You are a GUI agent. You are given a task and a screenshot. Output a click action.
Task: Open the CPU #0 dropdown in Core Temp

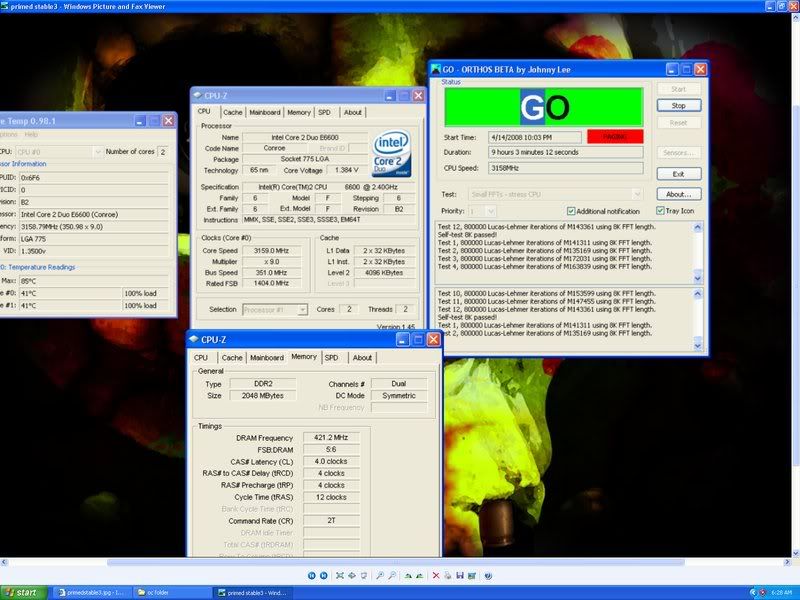(x=97, y=152)
